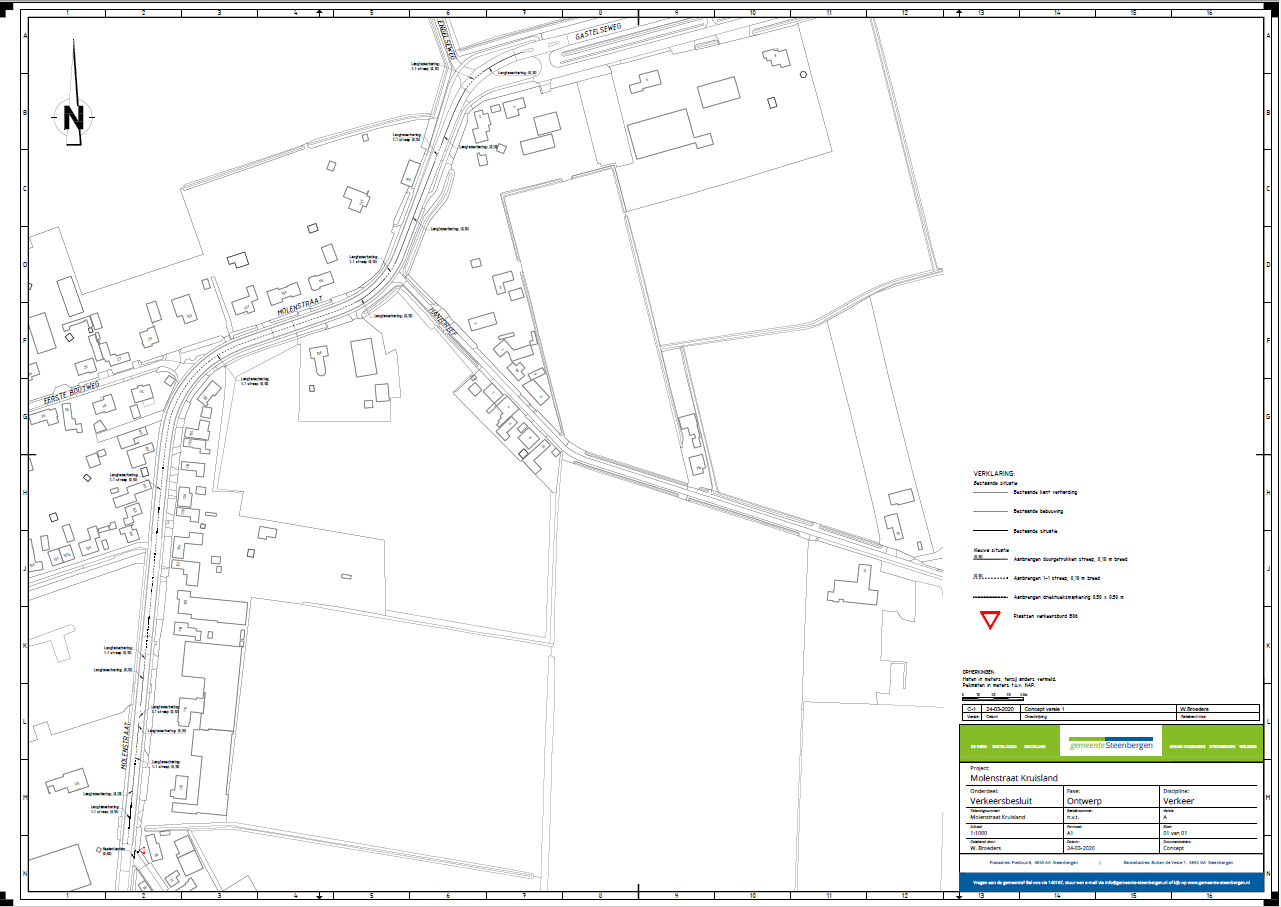Click the Verkeersbesluit field in title block
The image size is (1281, 907).
point(1000,801)
